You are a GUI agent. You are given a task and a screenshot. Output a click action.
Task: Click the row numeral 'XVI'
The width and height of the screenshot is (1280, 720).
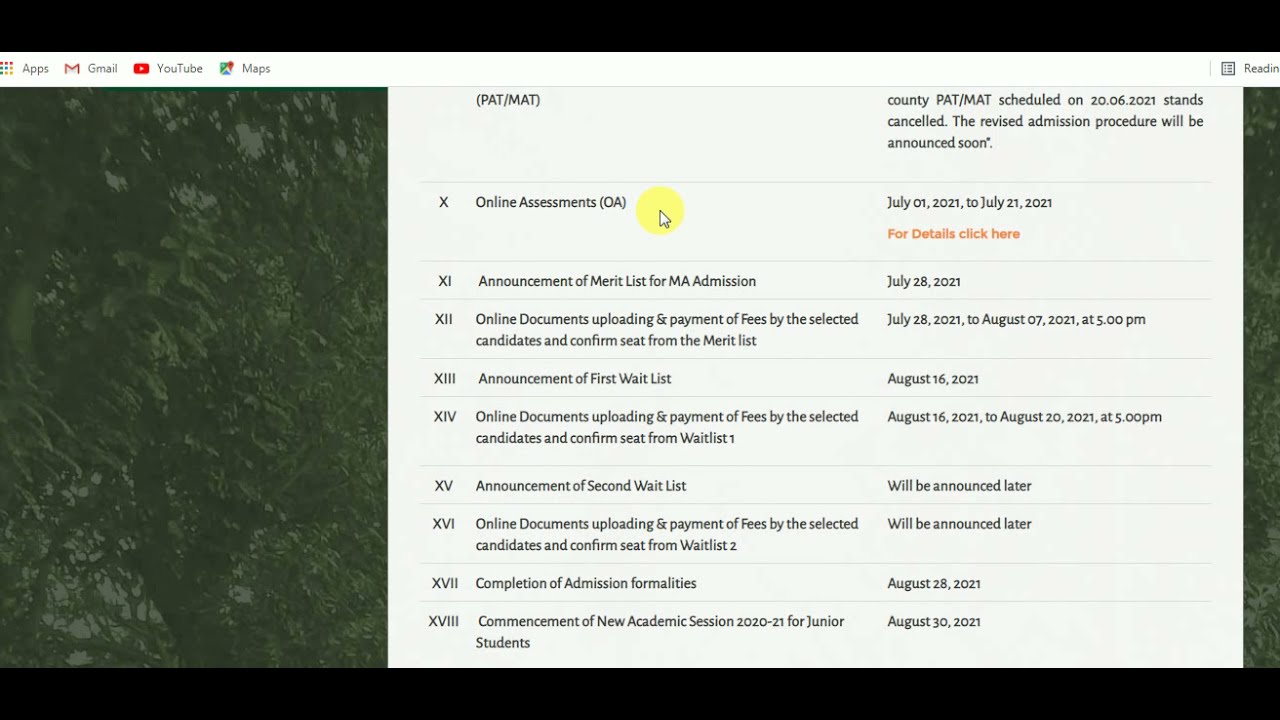click(x=444, y=523)
